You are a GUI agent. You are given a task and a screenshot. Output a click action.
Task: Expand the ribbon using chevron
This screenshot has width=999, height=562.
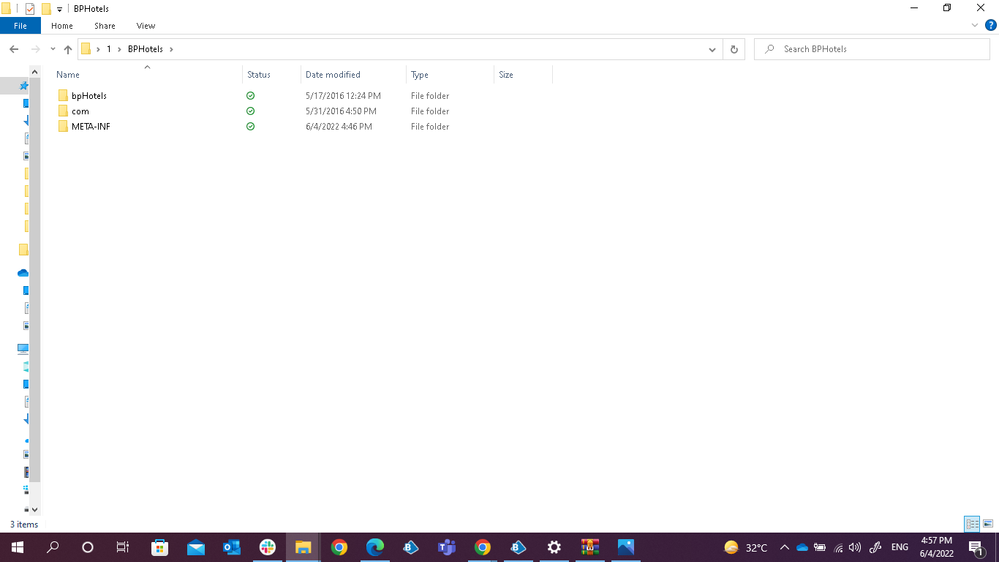975,26
